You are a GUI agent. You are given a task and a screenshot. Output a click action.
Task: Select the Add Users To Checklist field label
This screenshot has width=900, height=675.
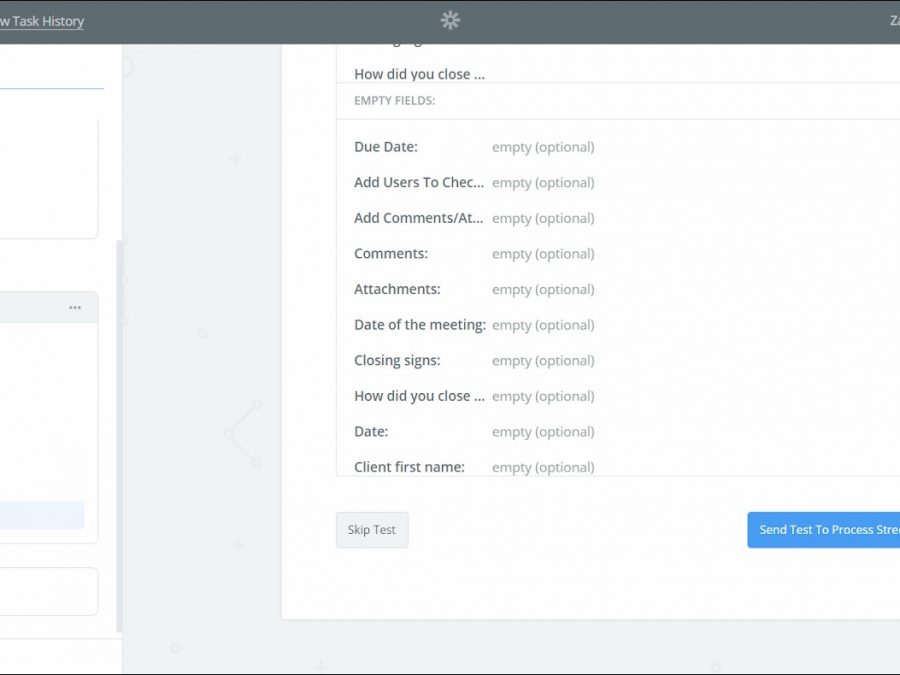(418, 183)
